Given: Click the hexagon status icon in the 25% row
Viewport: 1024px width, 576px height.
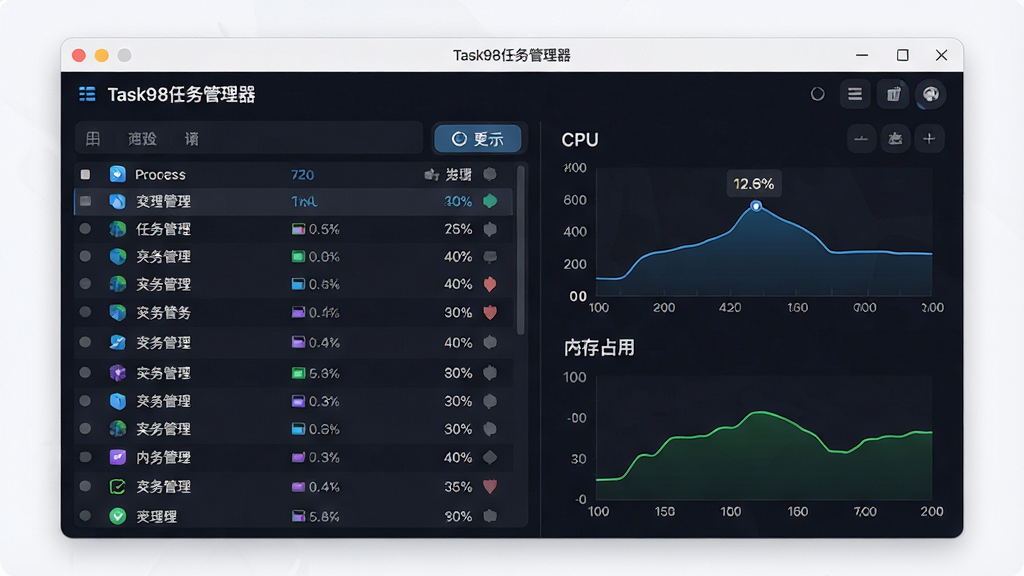Looking at the screenshot, I should [x=490, y=229].
